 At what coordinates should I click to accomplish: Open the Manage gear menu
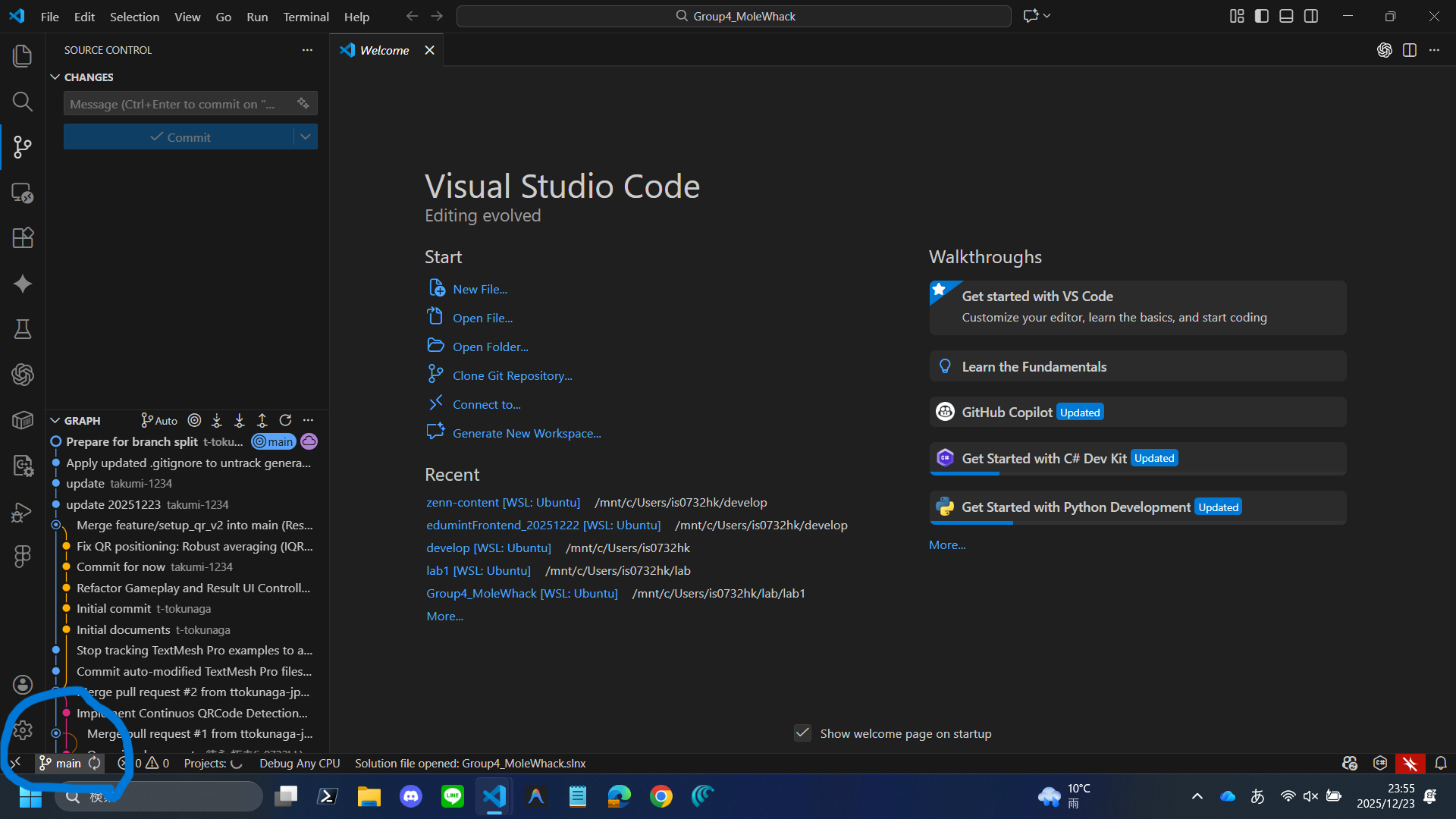pyautogui.click(x=23, y=730)
